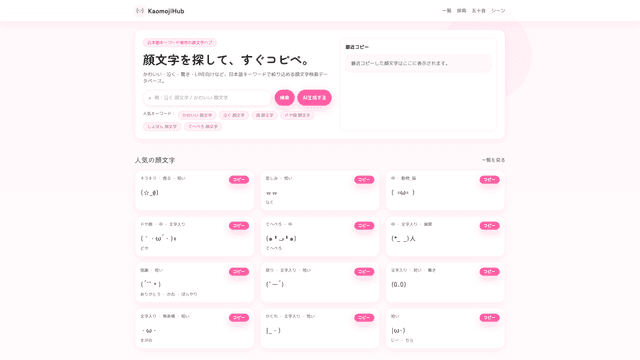Click the (*_ _)人 kaomoji text
640x360 pixels.
pyautogui.click(x=403, y=238)
